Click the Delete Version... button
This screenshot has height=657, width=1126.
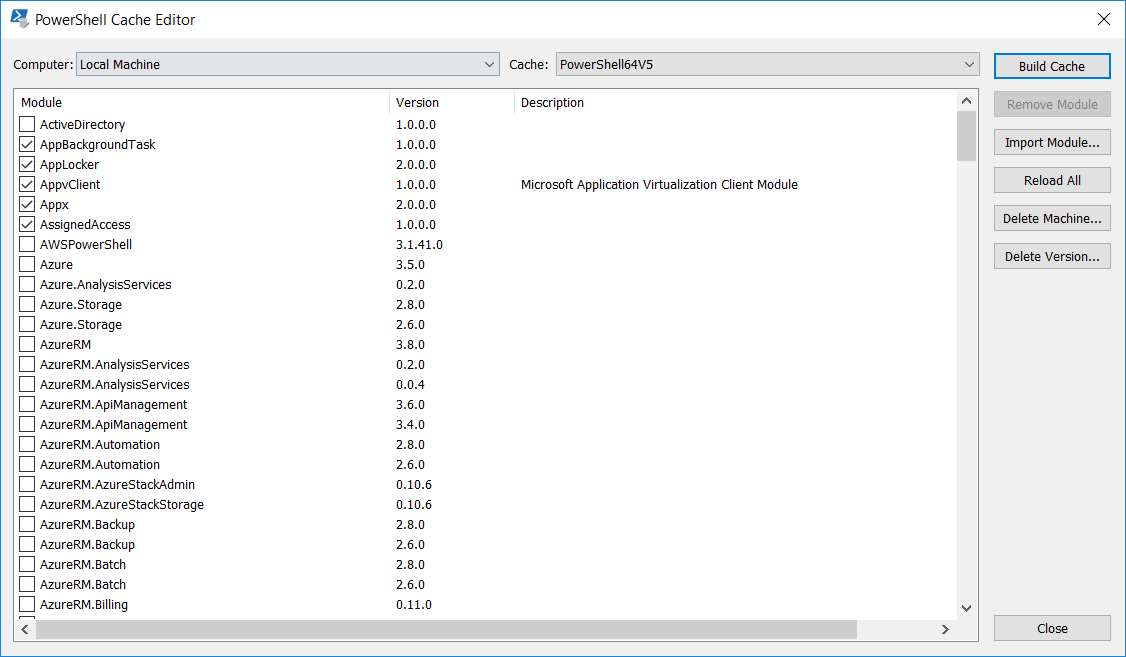coord(1052,256)
